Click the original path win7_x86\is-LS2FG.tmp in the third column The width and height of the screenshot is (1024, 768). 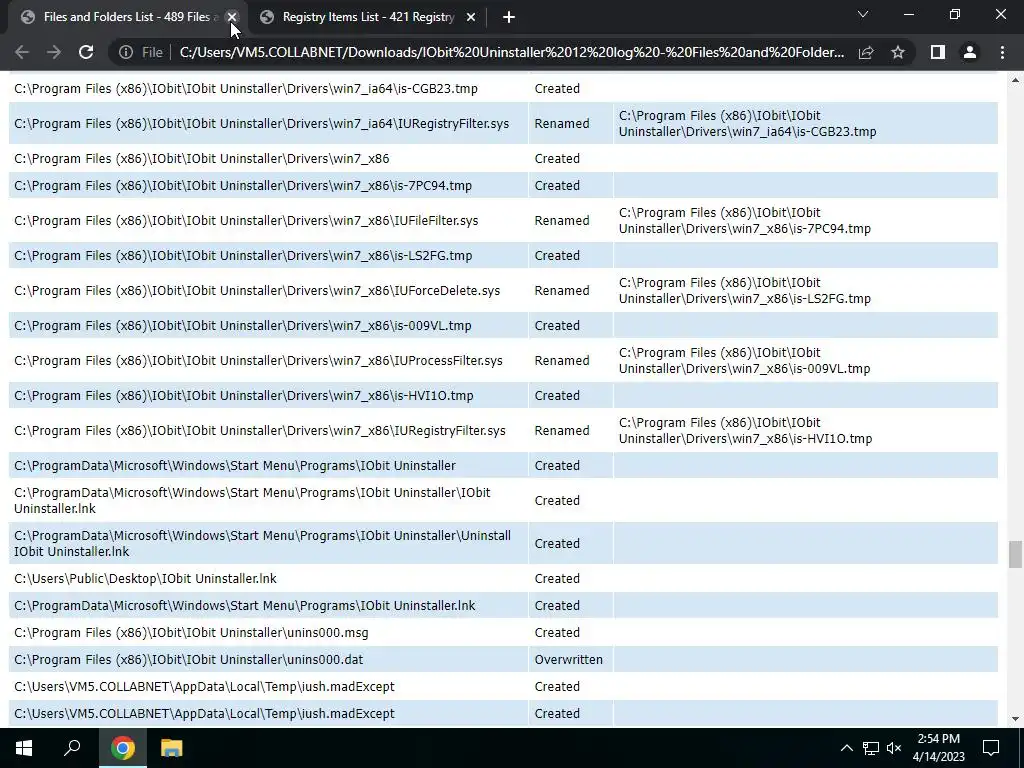(x=744, y=291)
